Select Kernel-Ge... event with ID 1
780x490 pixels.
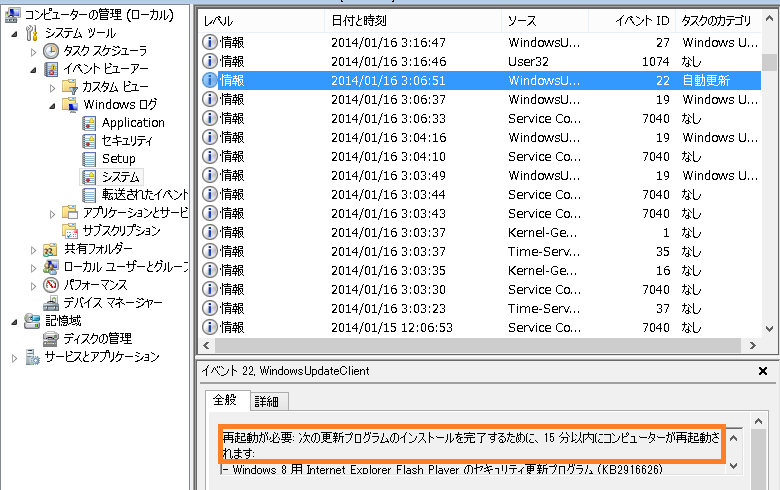tap(480, 232)
